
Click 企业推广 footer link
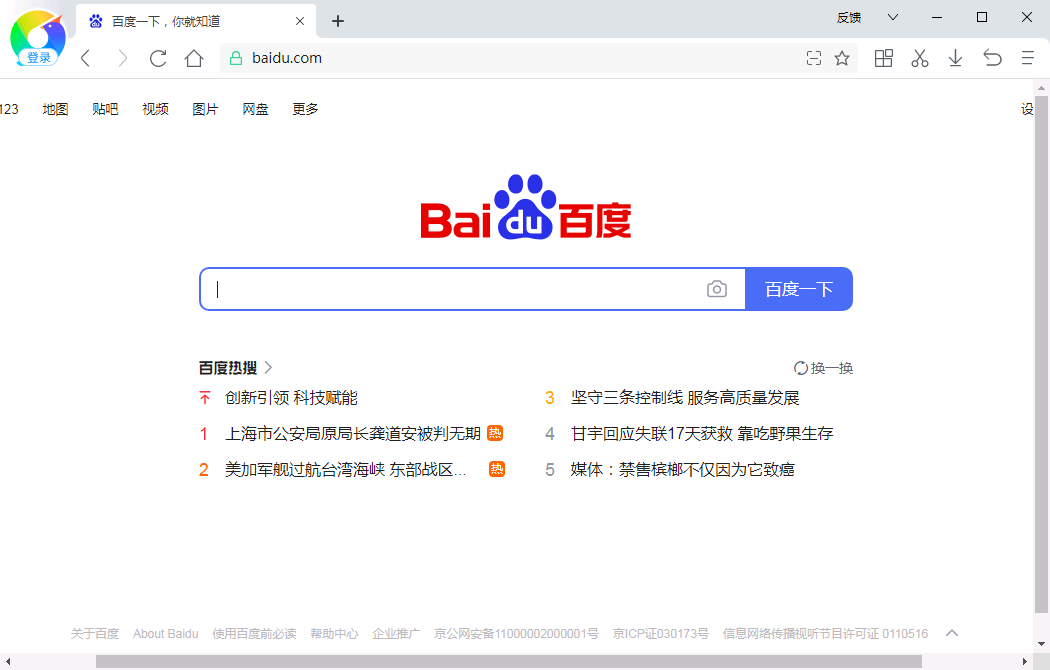click(396, 633)
